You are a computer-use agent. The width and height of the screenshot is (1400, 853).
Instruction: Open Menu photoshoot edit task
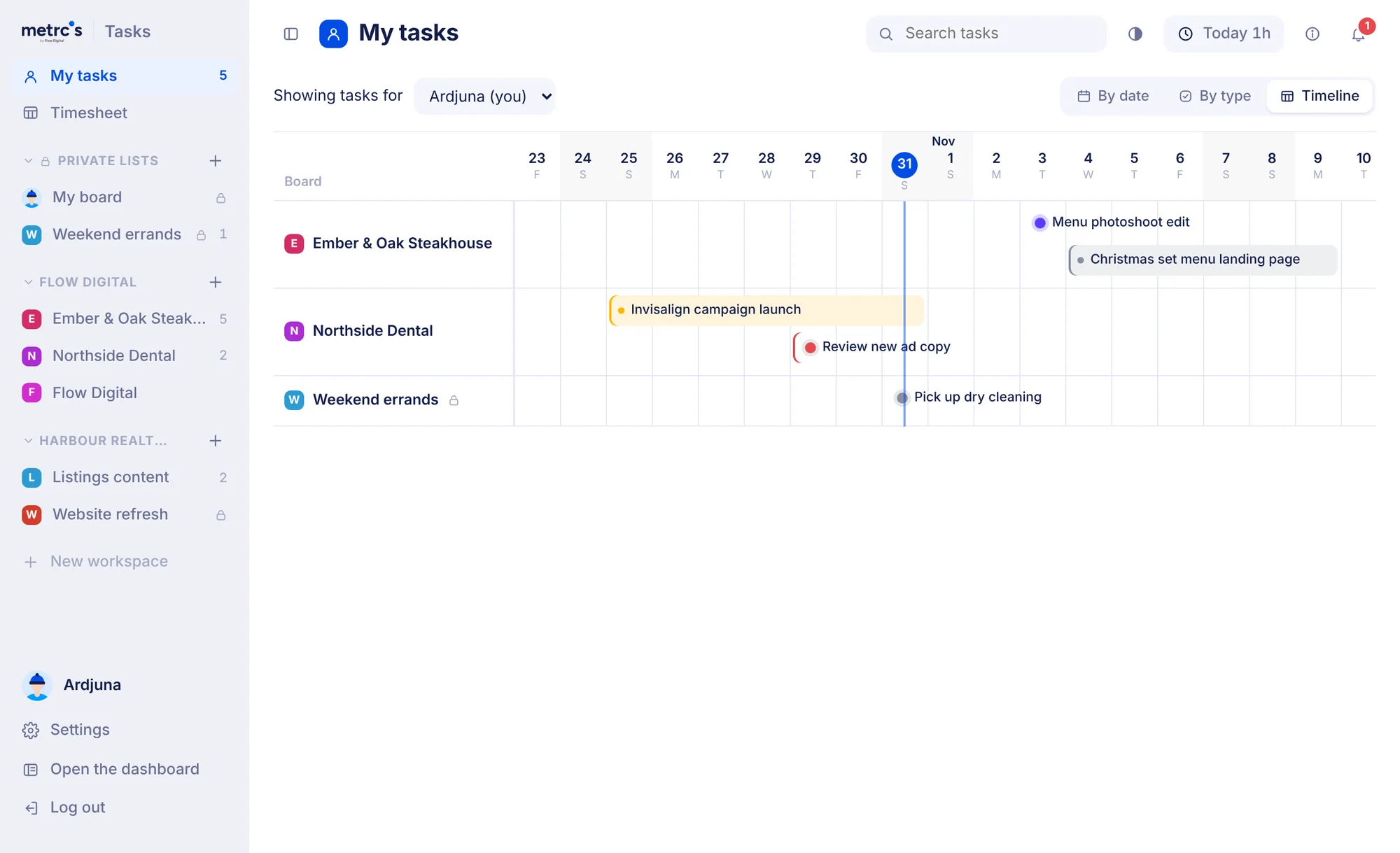(x=1112, y=223)
